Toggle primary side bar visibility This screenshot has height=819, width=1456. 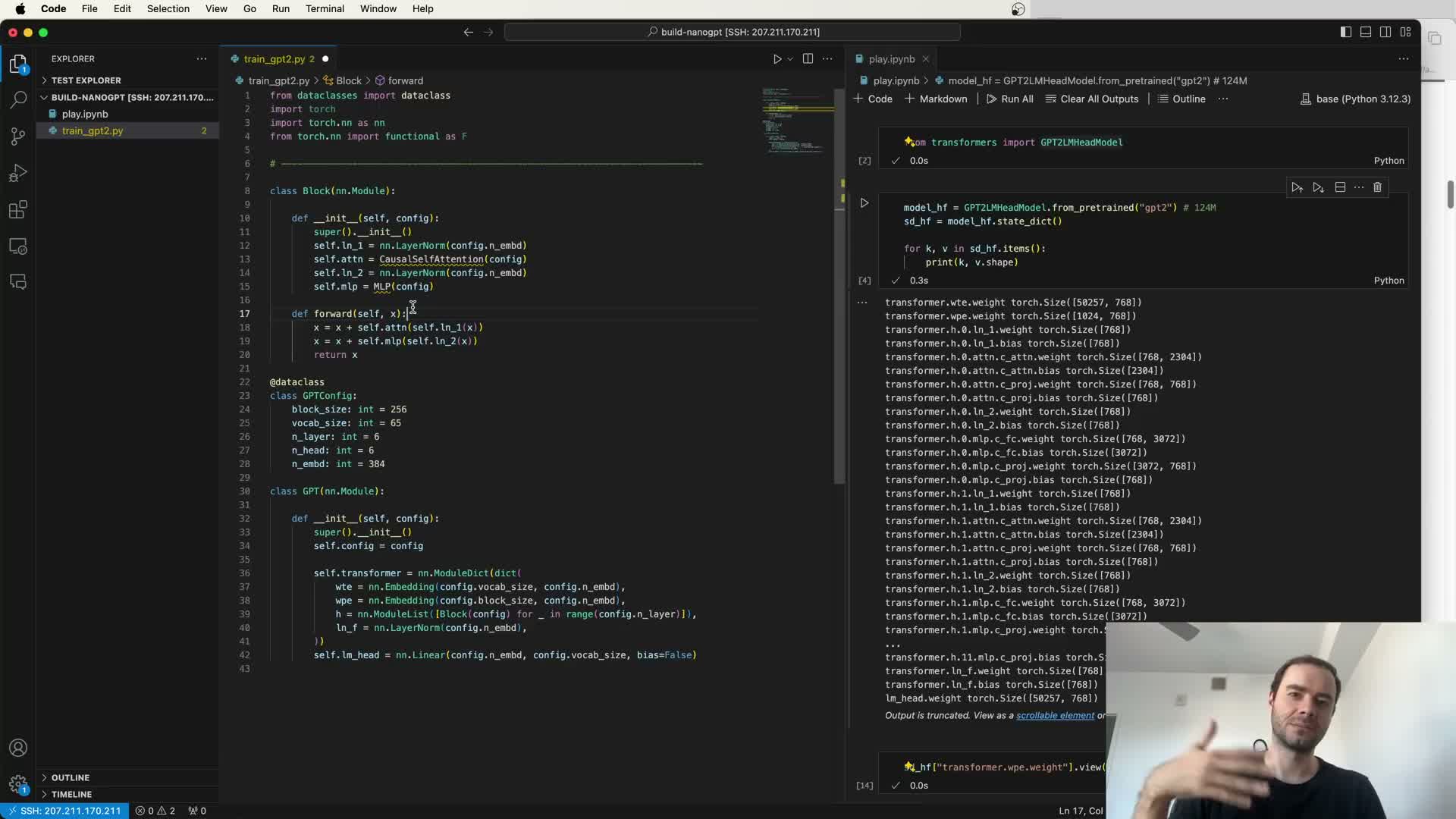1345,32
